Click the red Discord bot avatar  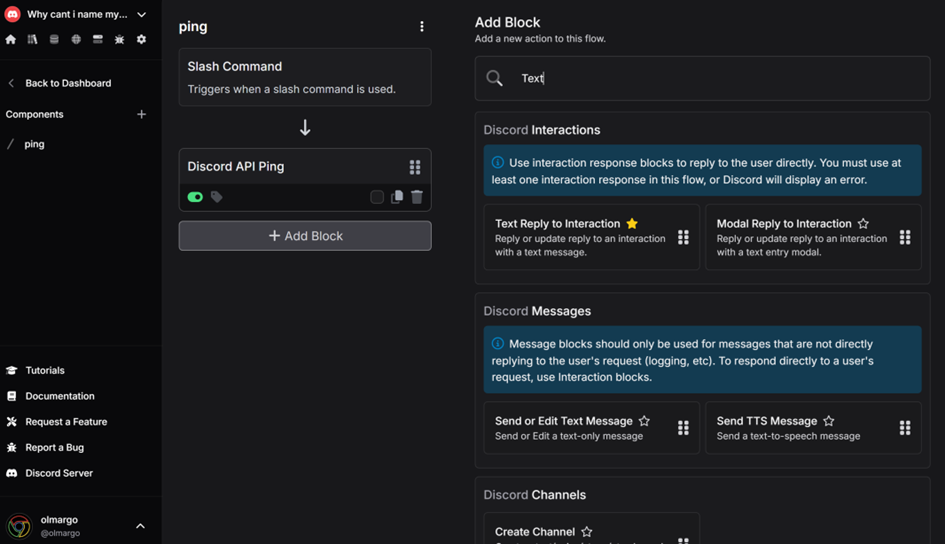(x=12, y=14)
